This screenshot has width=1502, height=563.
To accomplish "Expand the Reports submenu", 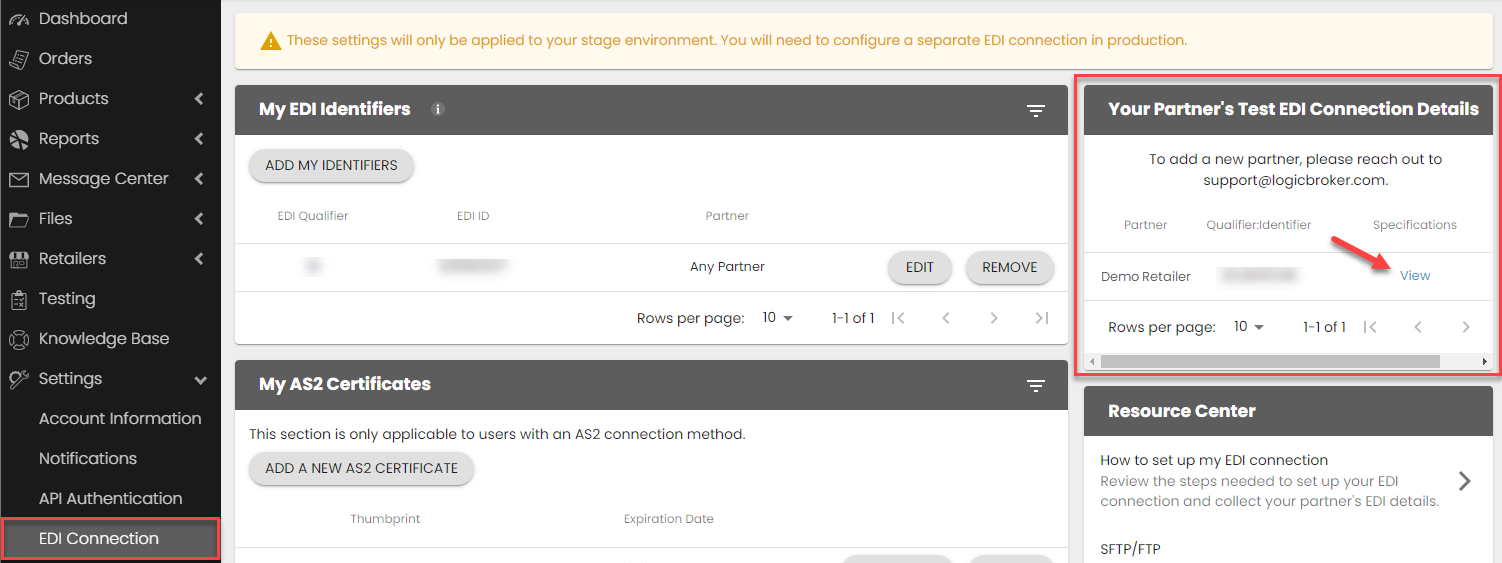I will pyautogui.click(x=199, y=139).
